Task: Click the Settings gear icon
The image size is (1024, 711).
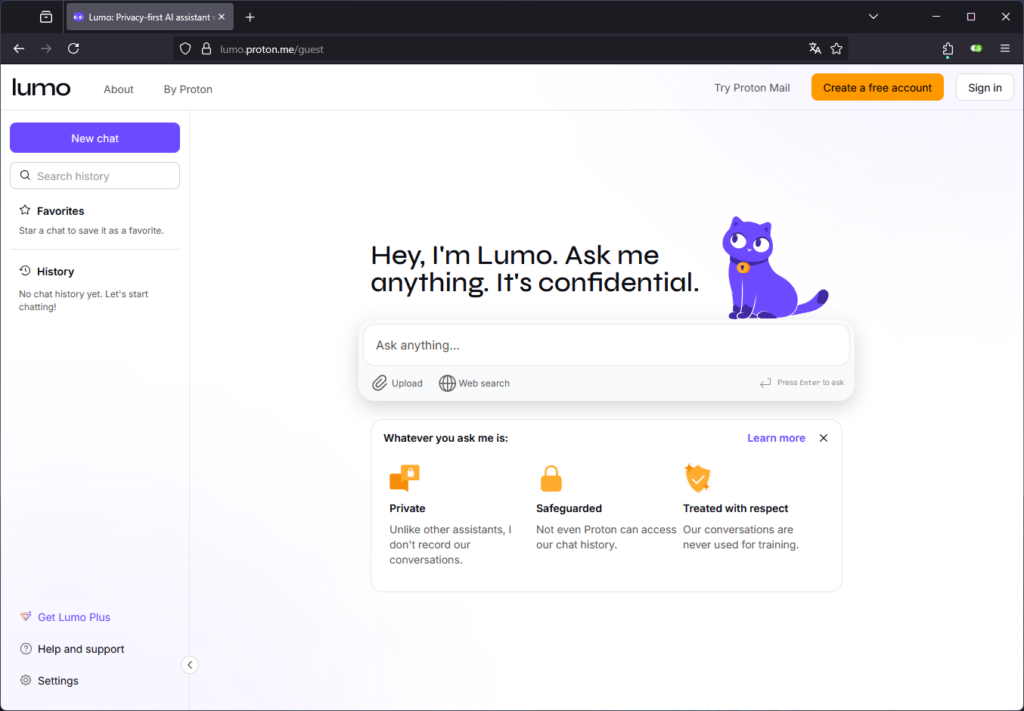Action: coord(25,680)
